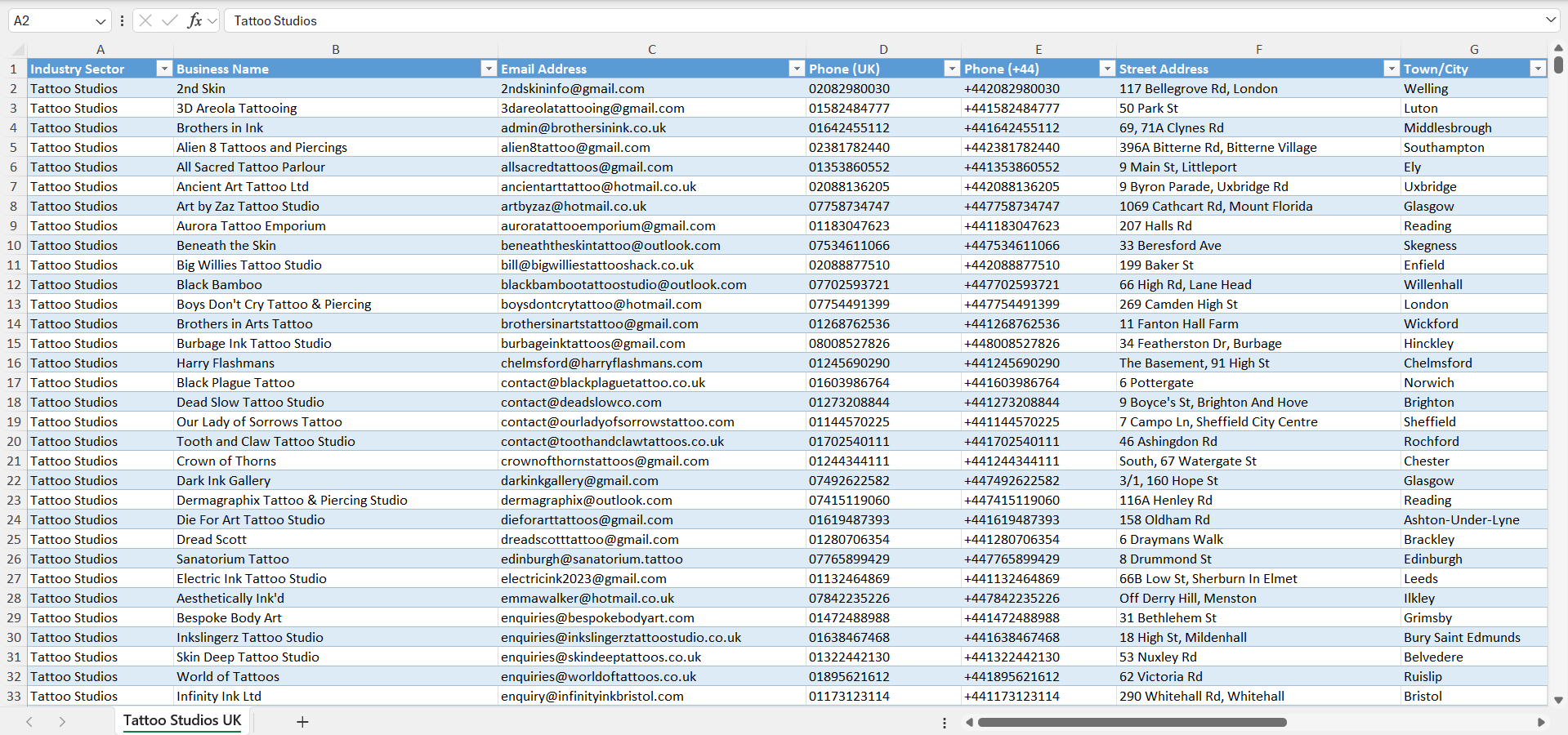Select column C header
1568x735 pixels.
[x=652, y=49]
